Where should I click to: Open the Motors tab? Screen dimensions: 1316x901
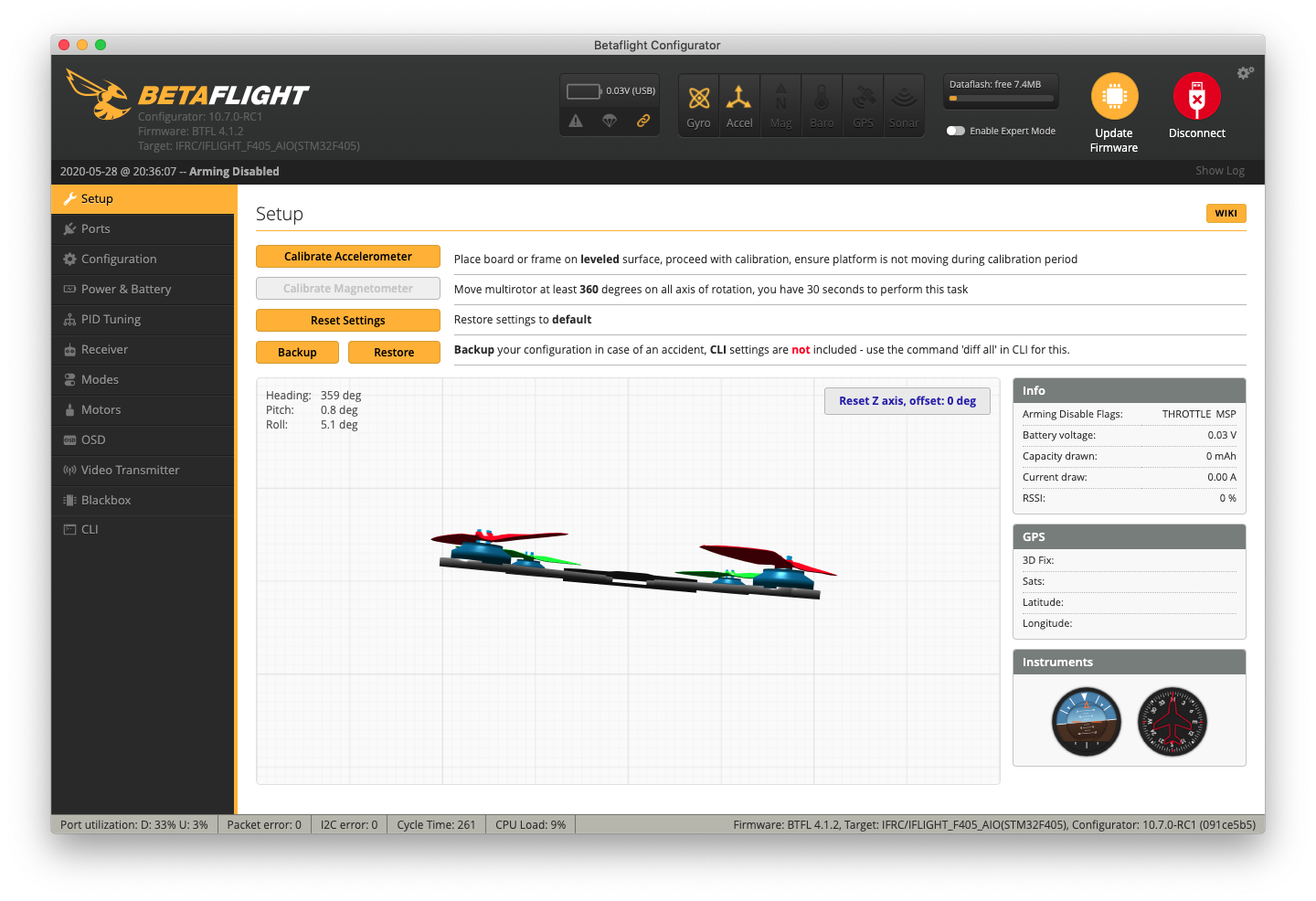click(x=143, y=410)
